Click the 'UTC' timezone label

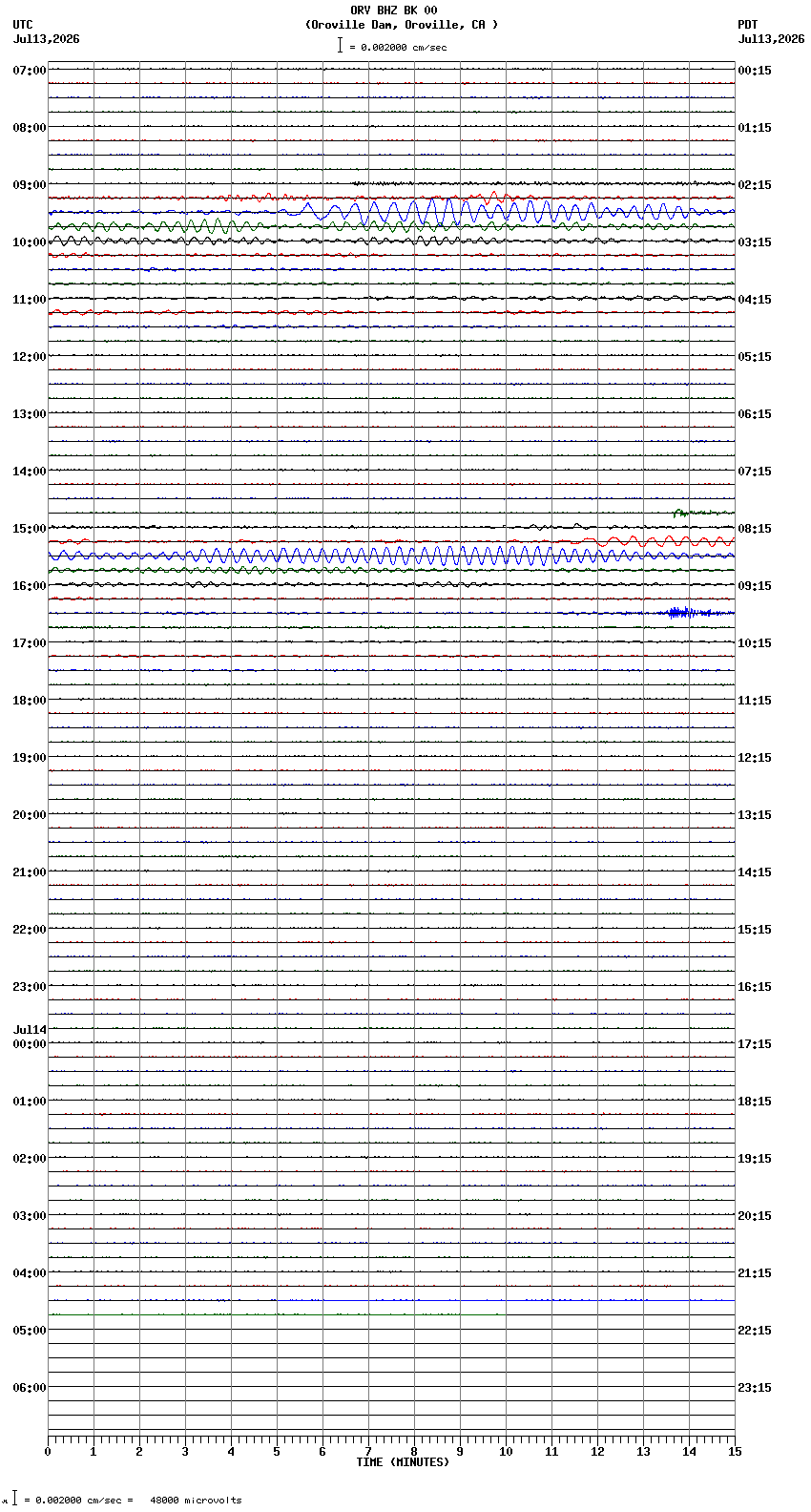(x=23, y=25)
